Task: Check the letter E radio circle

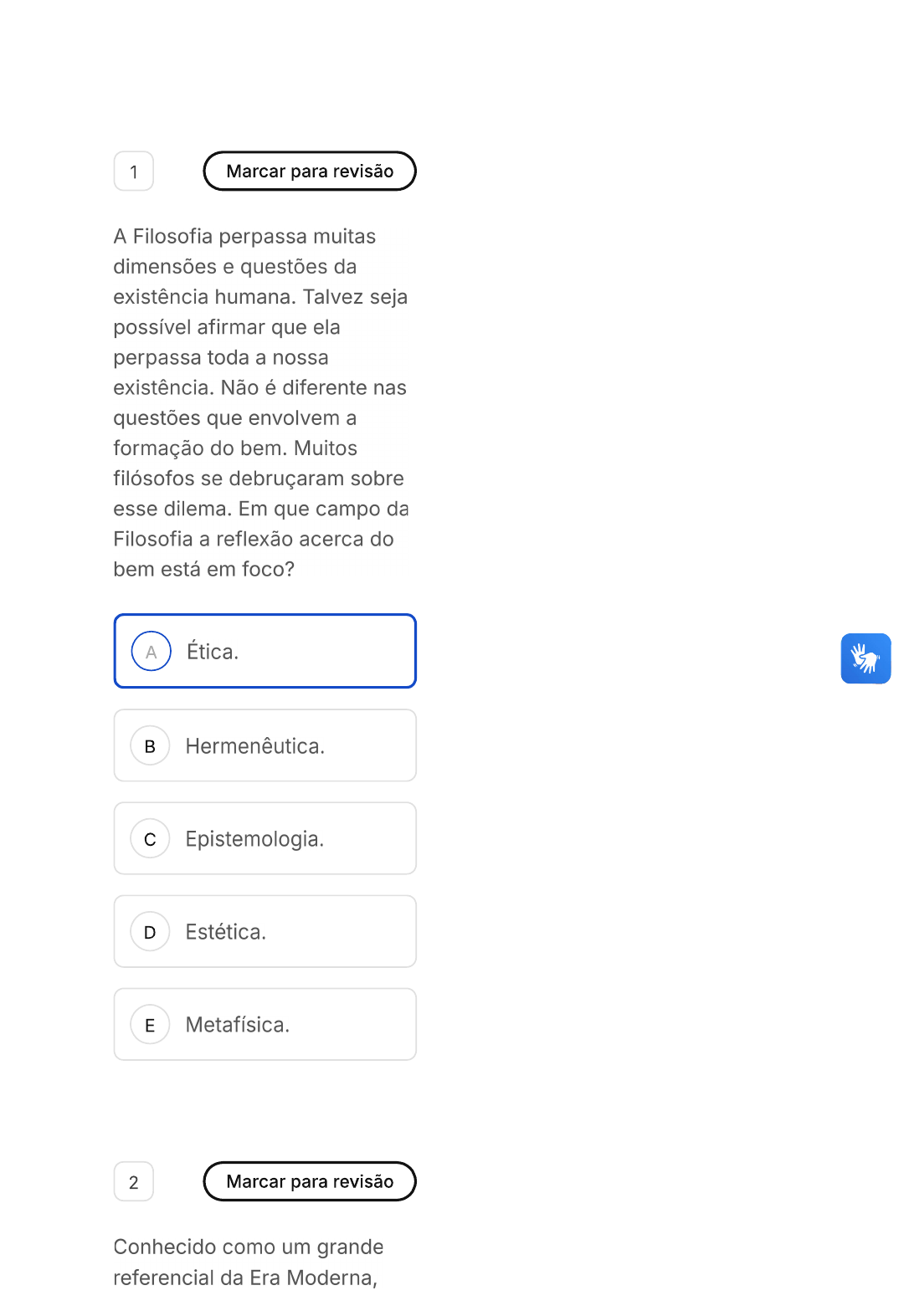Action: pos(151,1025)
